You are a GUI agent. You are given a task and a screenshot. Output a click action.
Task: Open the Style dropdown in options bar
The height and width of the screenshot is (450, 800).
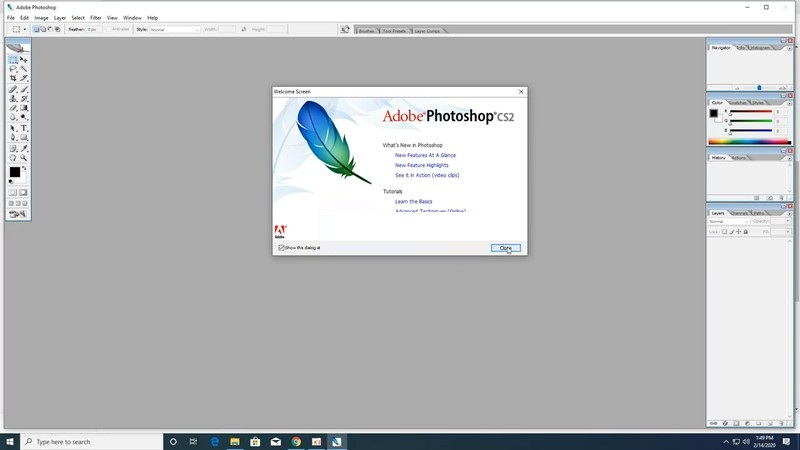174,30
